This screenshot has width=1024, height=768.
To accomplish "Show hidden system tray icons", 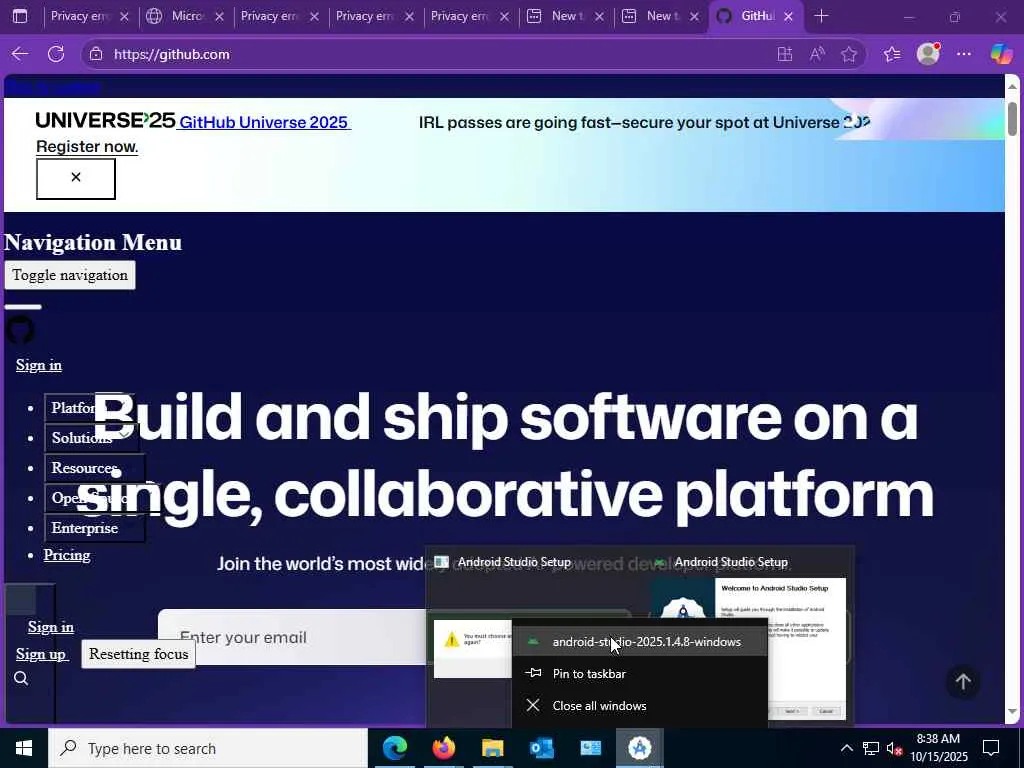I will [846, 748].
